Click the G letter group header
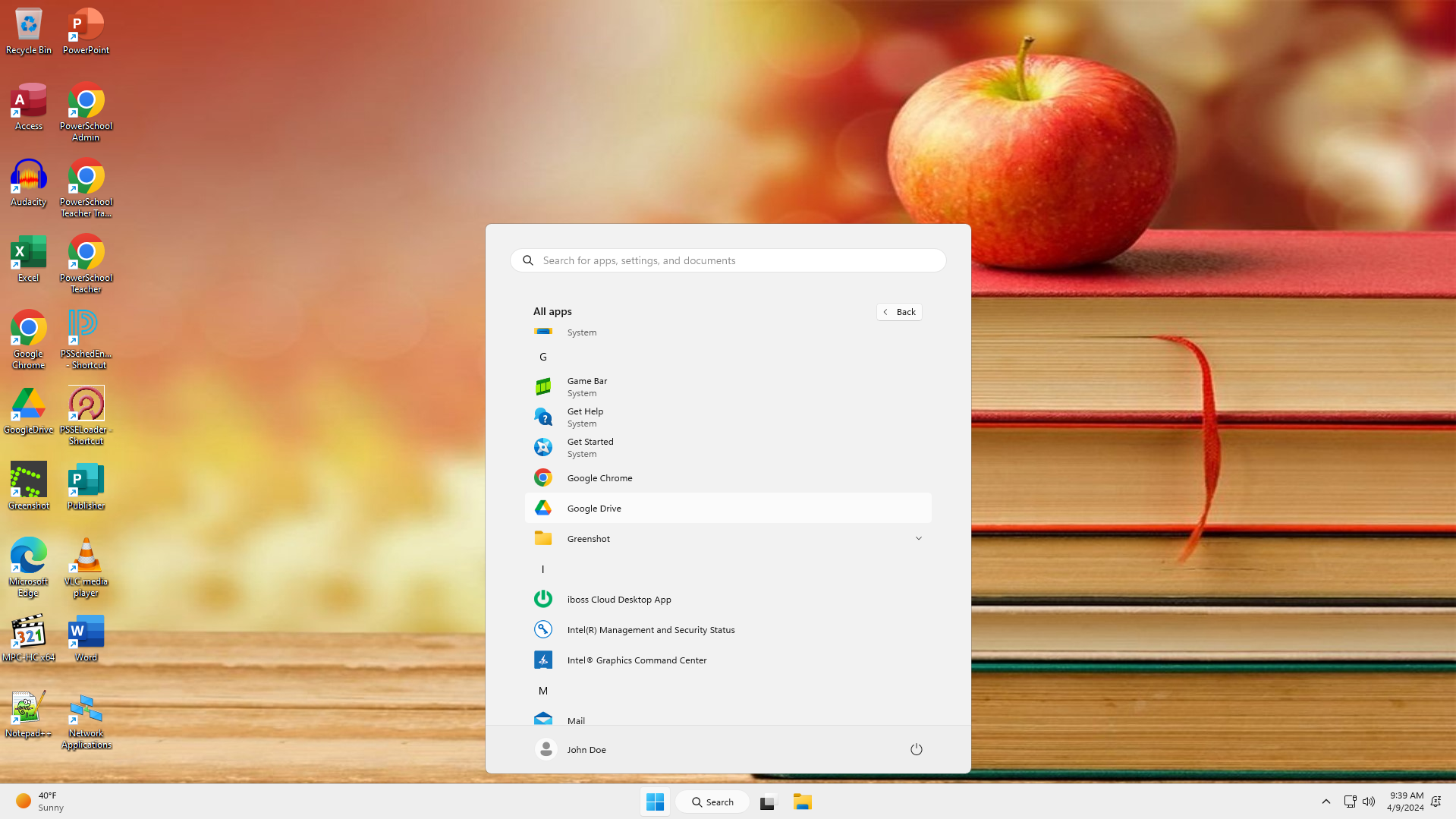The image size is (1456, 819). (x=542, y=357)
